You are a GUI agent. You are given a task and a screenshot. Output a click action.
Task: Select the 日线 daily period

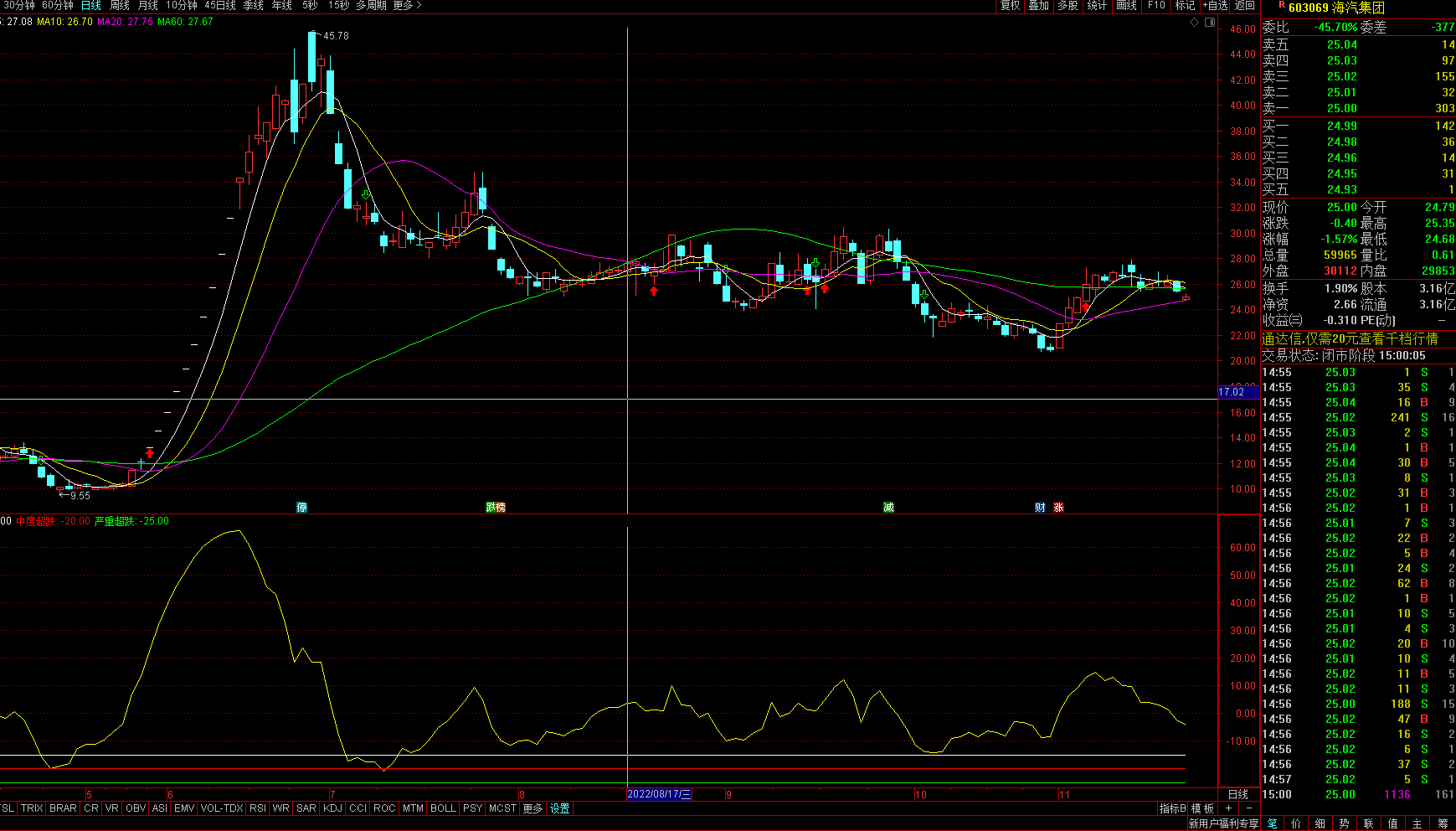90,6
